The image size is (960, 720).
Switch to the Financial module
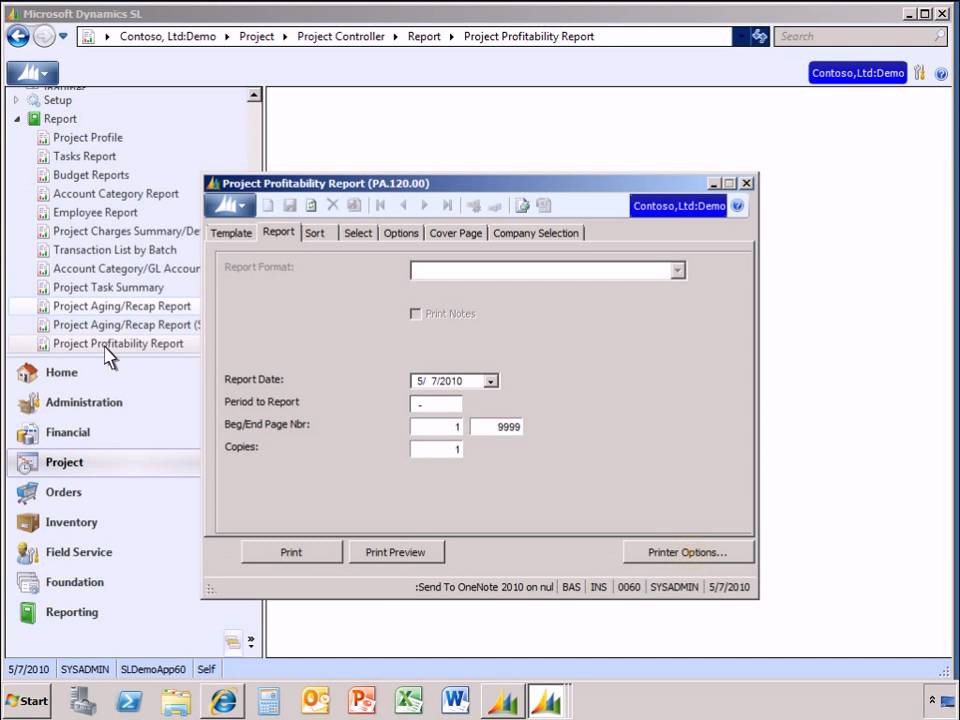[67, 432]
